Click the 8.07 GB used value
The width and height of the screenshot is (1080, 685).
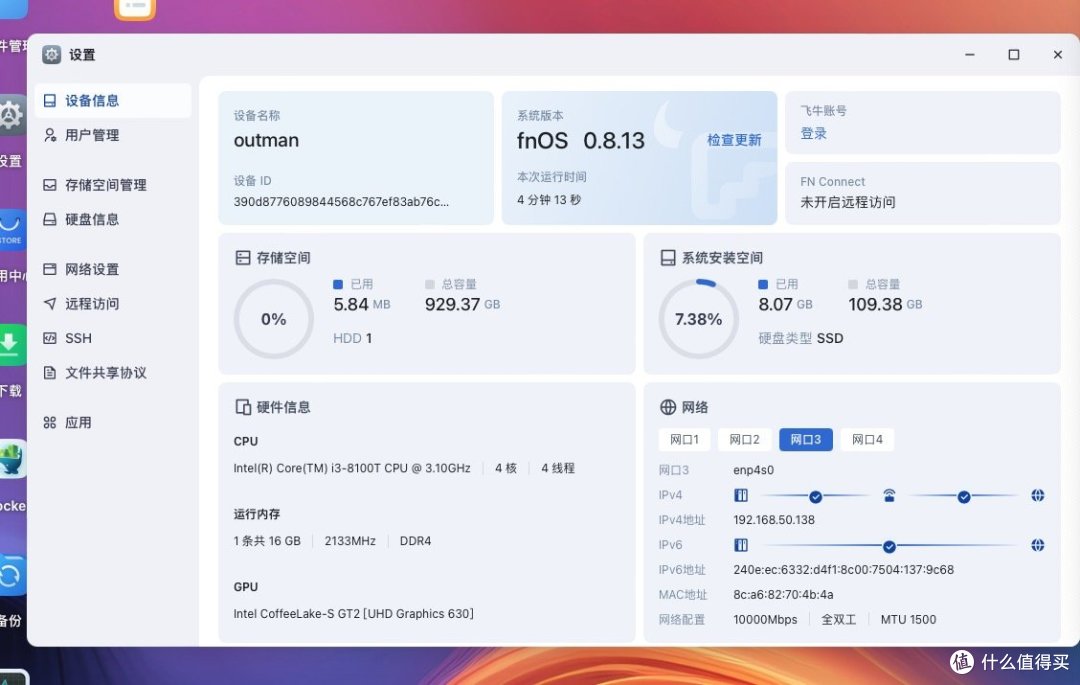click(785, 304)
